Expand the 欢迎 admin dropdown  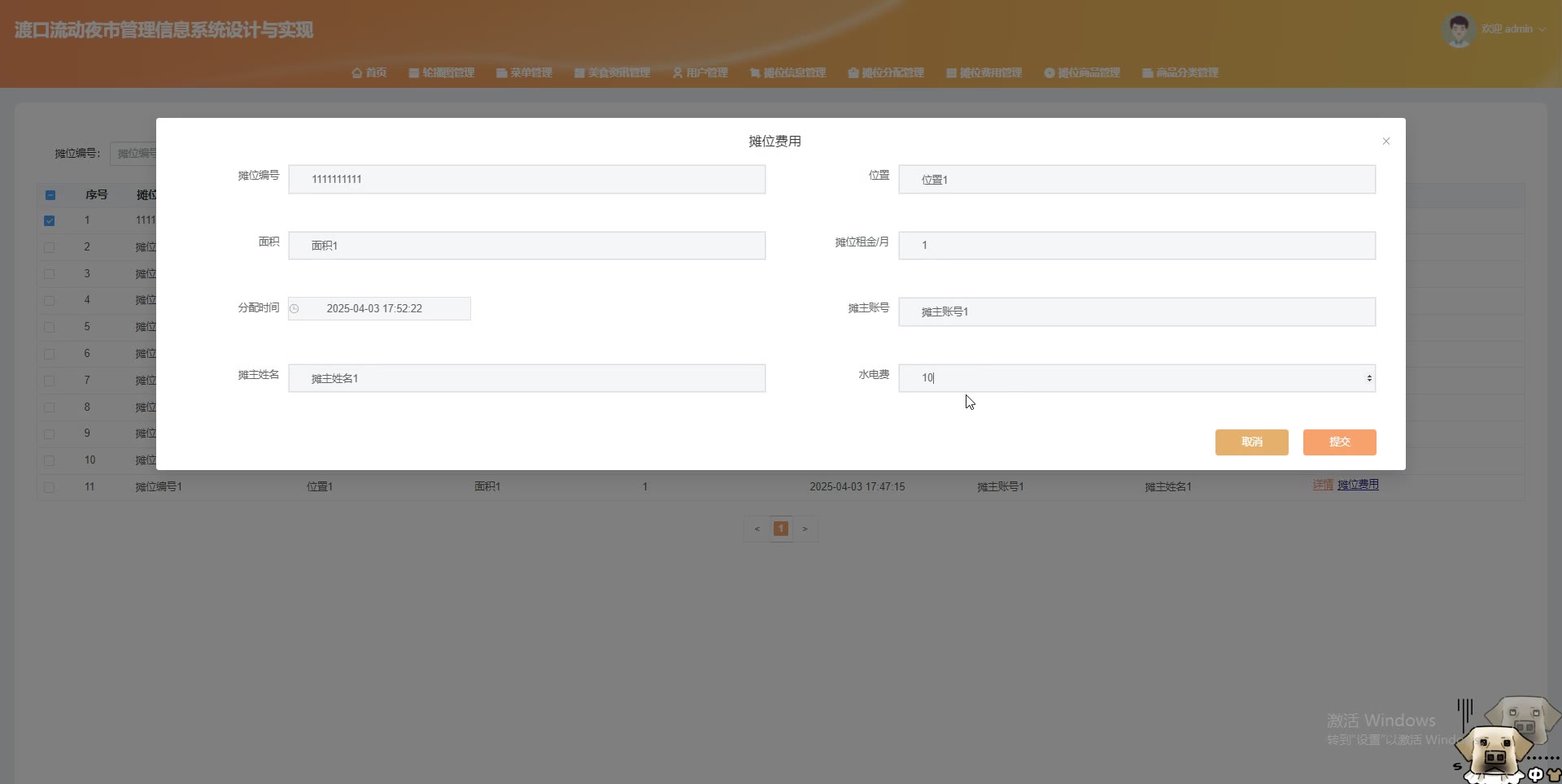tap(1513, 29)
